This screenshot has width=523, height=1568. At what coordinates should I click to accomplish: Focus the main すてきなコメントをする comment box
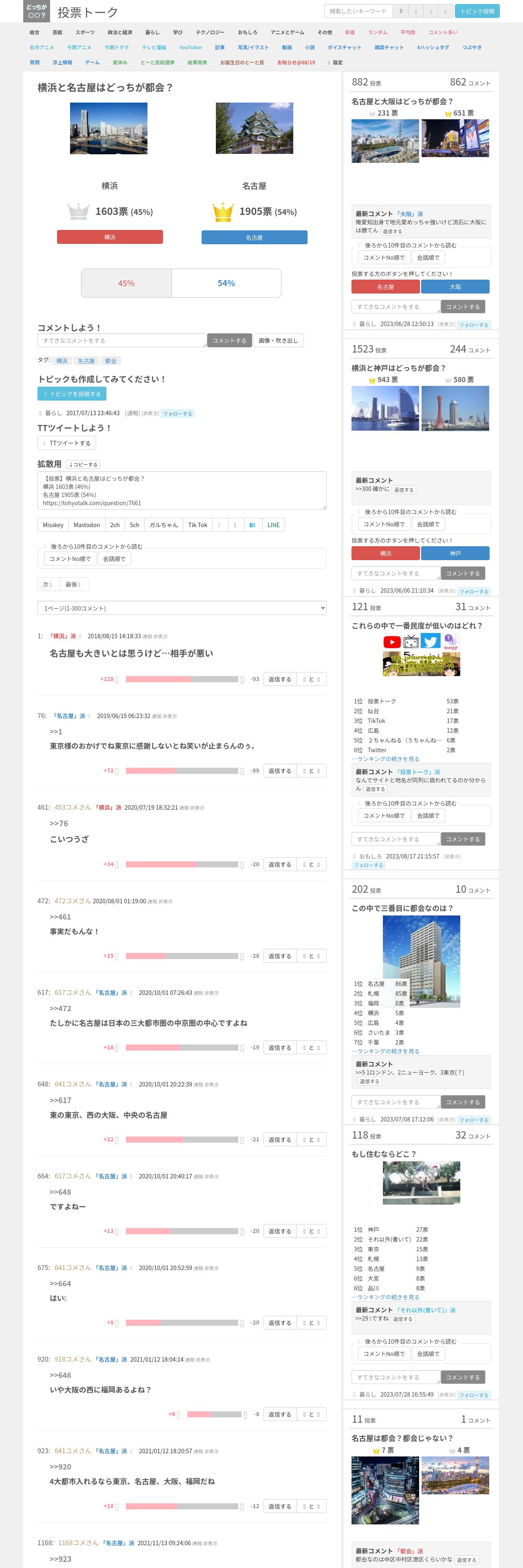(122, 340)
